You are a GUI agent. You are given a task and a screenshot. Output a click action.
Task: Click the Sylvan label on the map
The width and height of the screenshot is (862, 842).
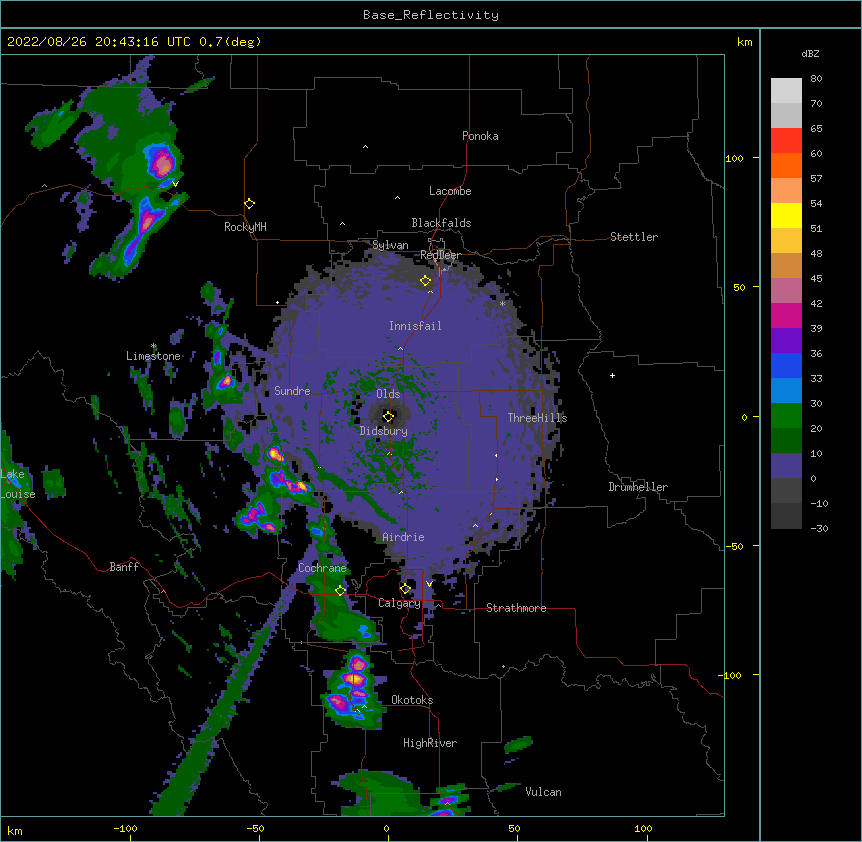pyautogui.click(x=390, y=245)
